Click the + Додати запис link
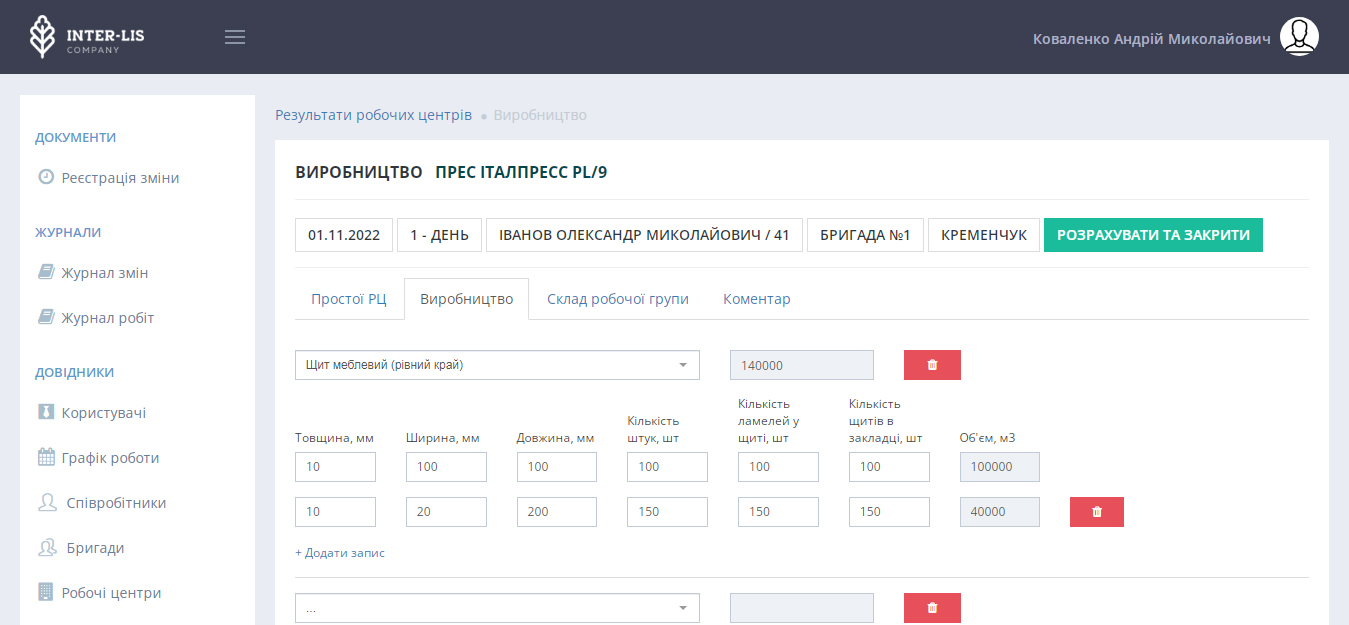 (x=340, y=553)
